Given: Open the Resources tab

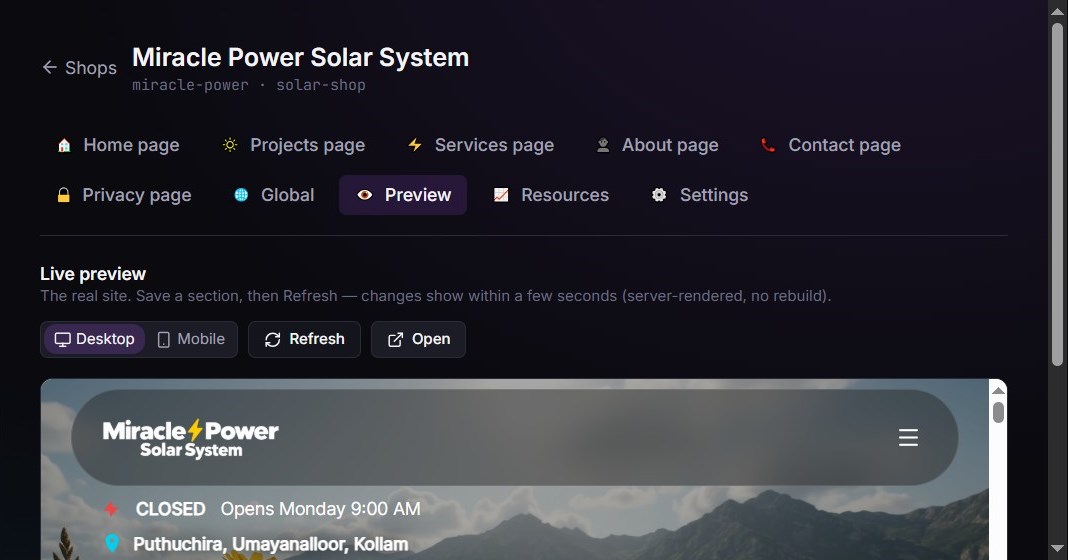Looking at the screenshot, I should pos(550,195).
